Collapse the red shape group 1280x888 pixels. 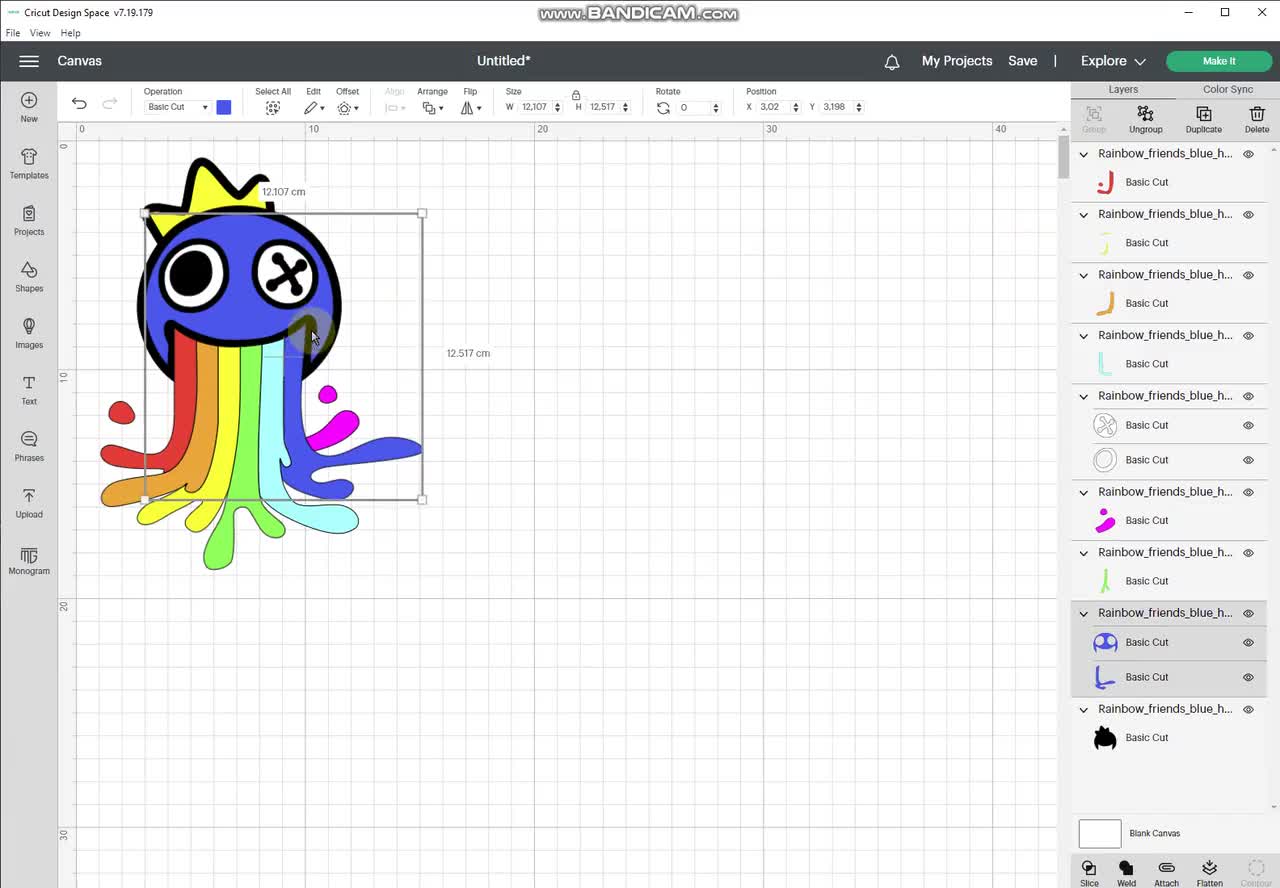point(1083,154)
